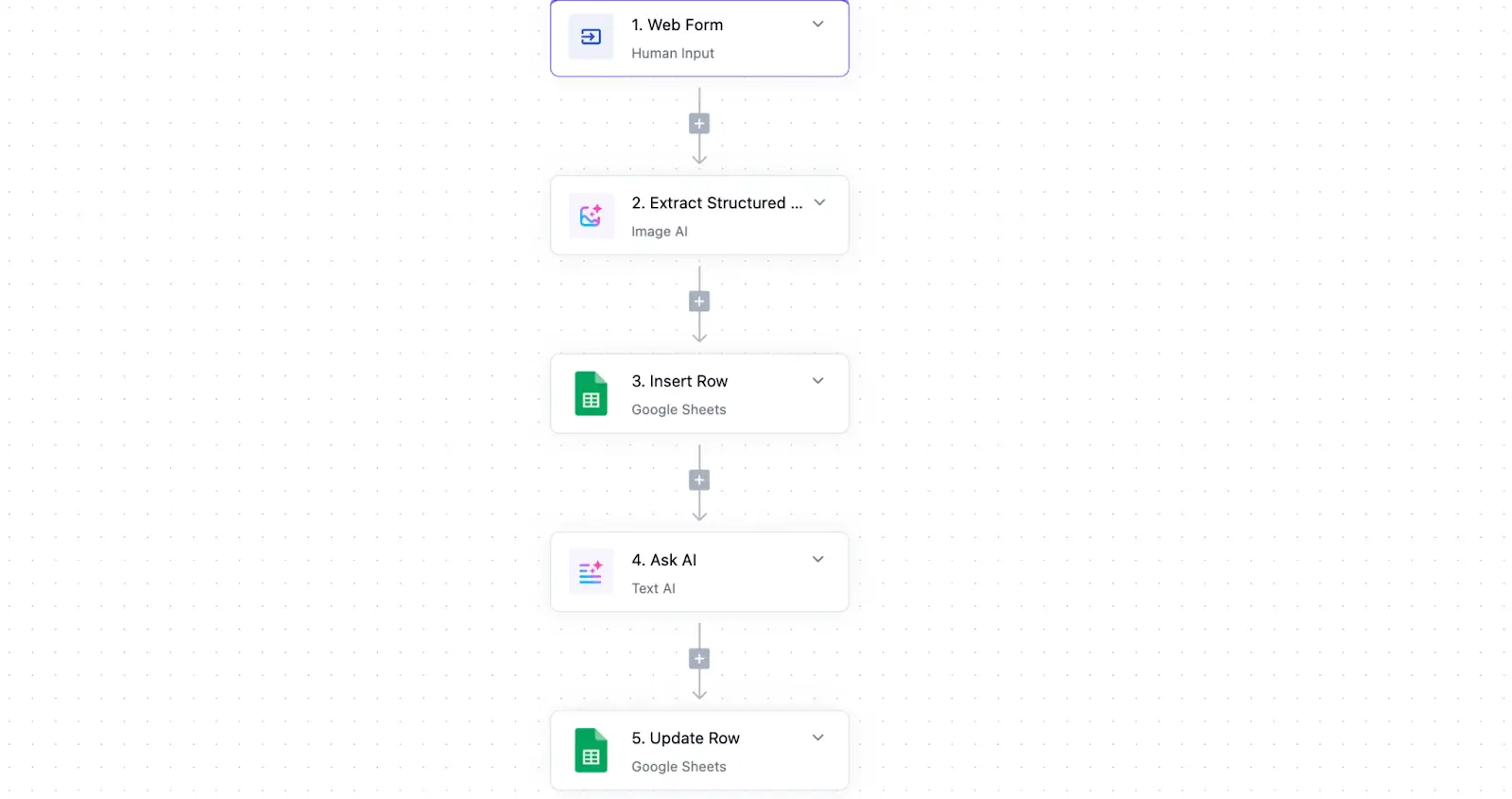Click the Human Input label

[x=672, y=53]
